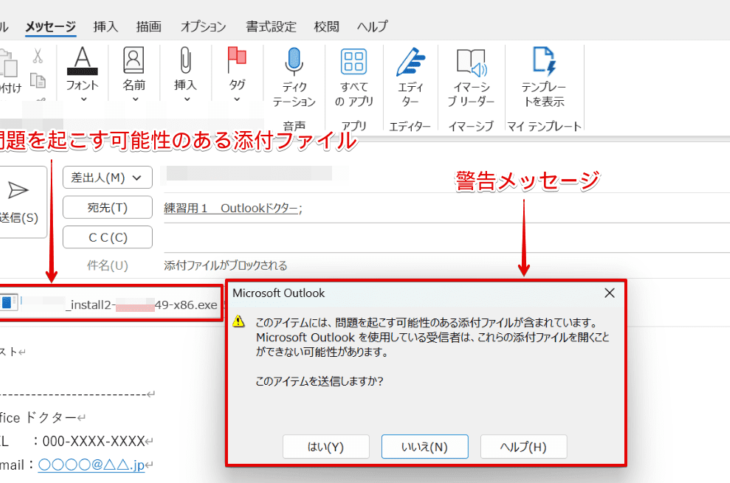Click the Dictation microphone icon

pyautogui.click(x=293, y=64)
